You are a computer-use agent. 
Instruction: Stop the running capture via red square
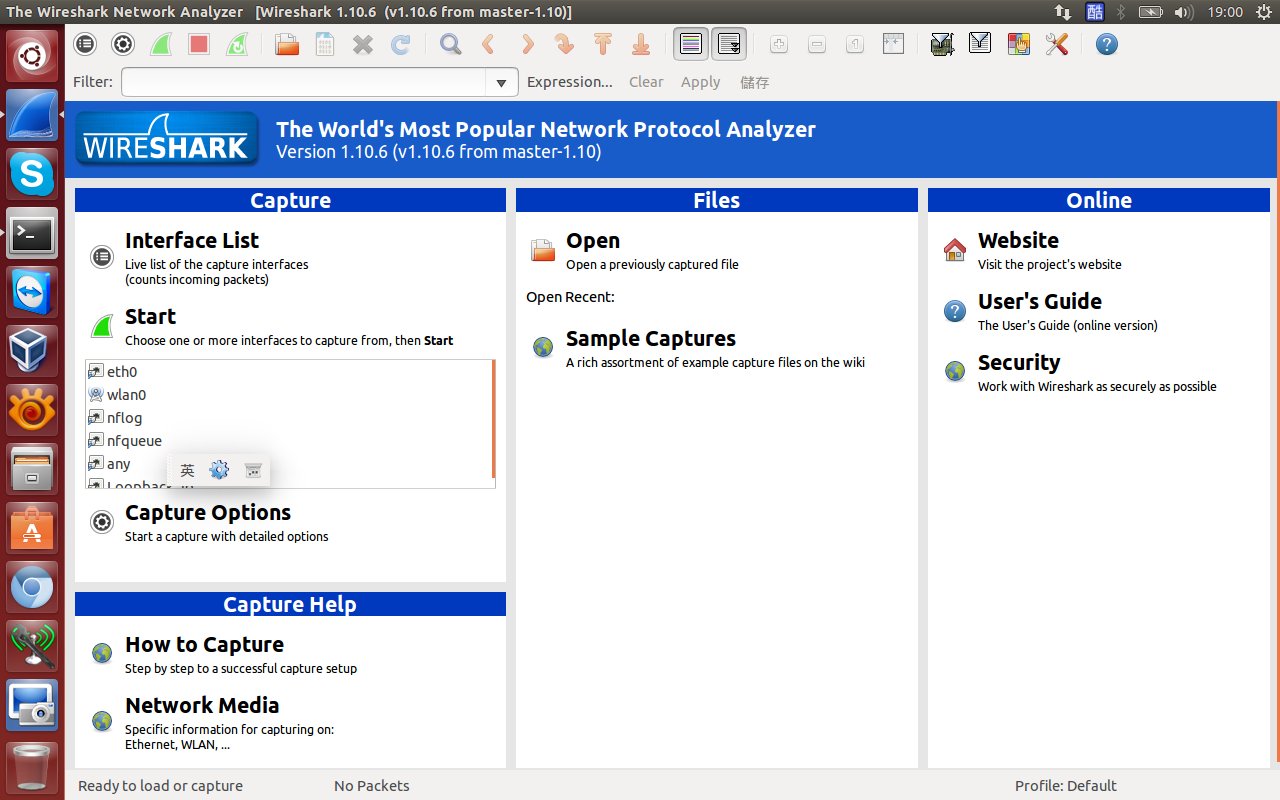pyautogui.click(x=199, y=44)
